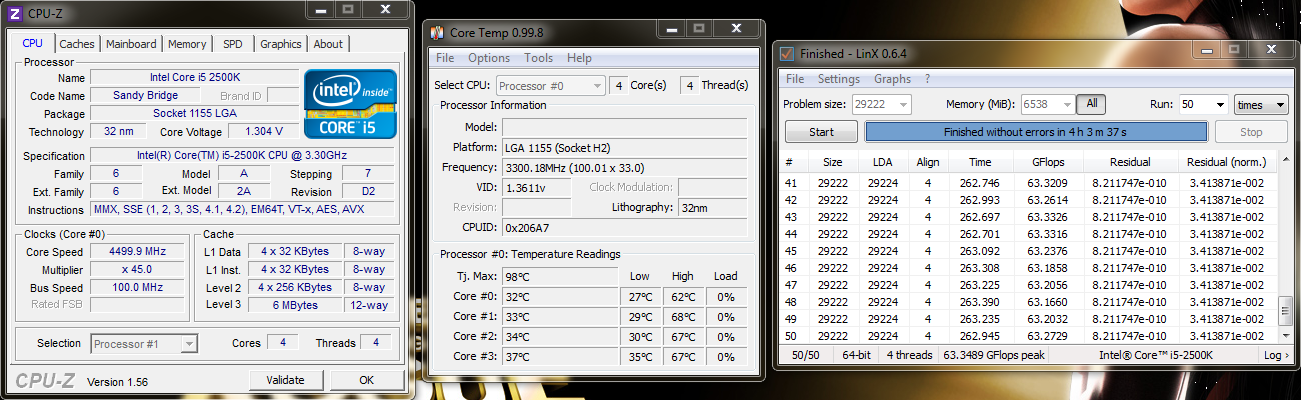The width and height of the screenshot is (1301, 400).
Task: Click the 4499.9 MHz Core Speed value
Action: [135, 252]
